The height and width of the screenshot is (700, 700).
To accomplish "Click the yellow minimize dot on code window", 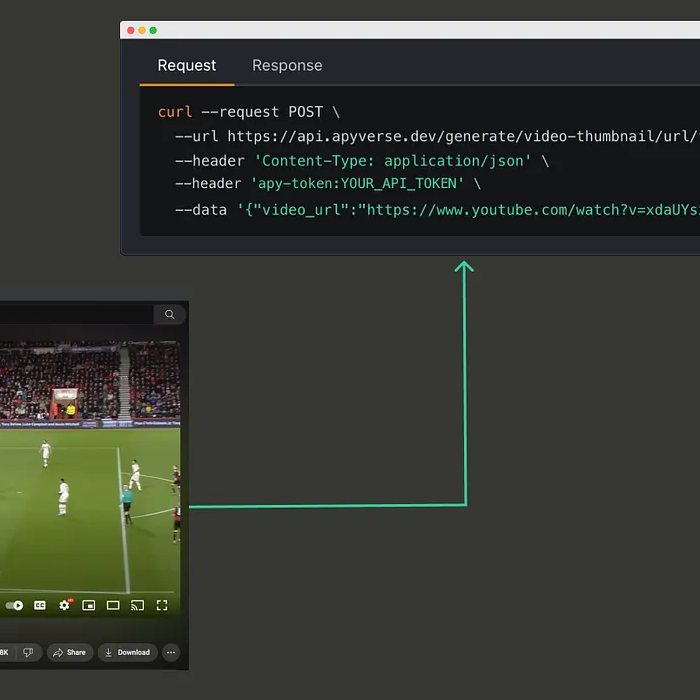I will coord(142,30).
